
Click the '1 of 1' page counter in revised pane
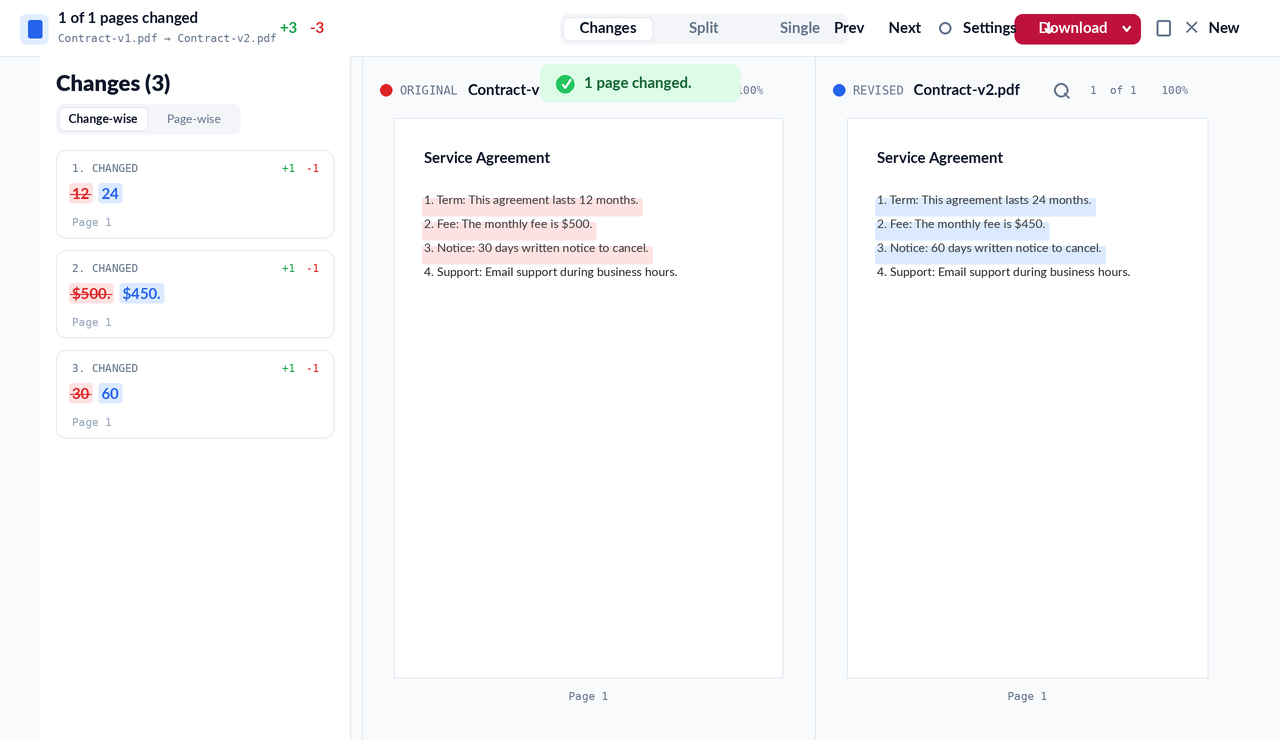(x=1113, y=90)
